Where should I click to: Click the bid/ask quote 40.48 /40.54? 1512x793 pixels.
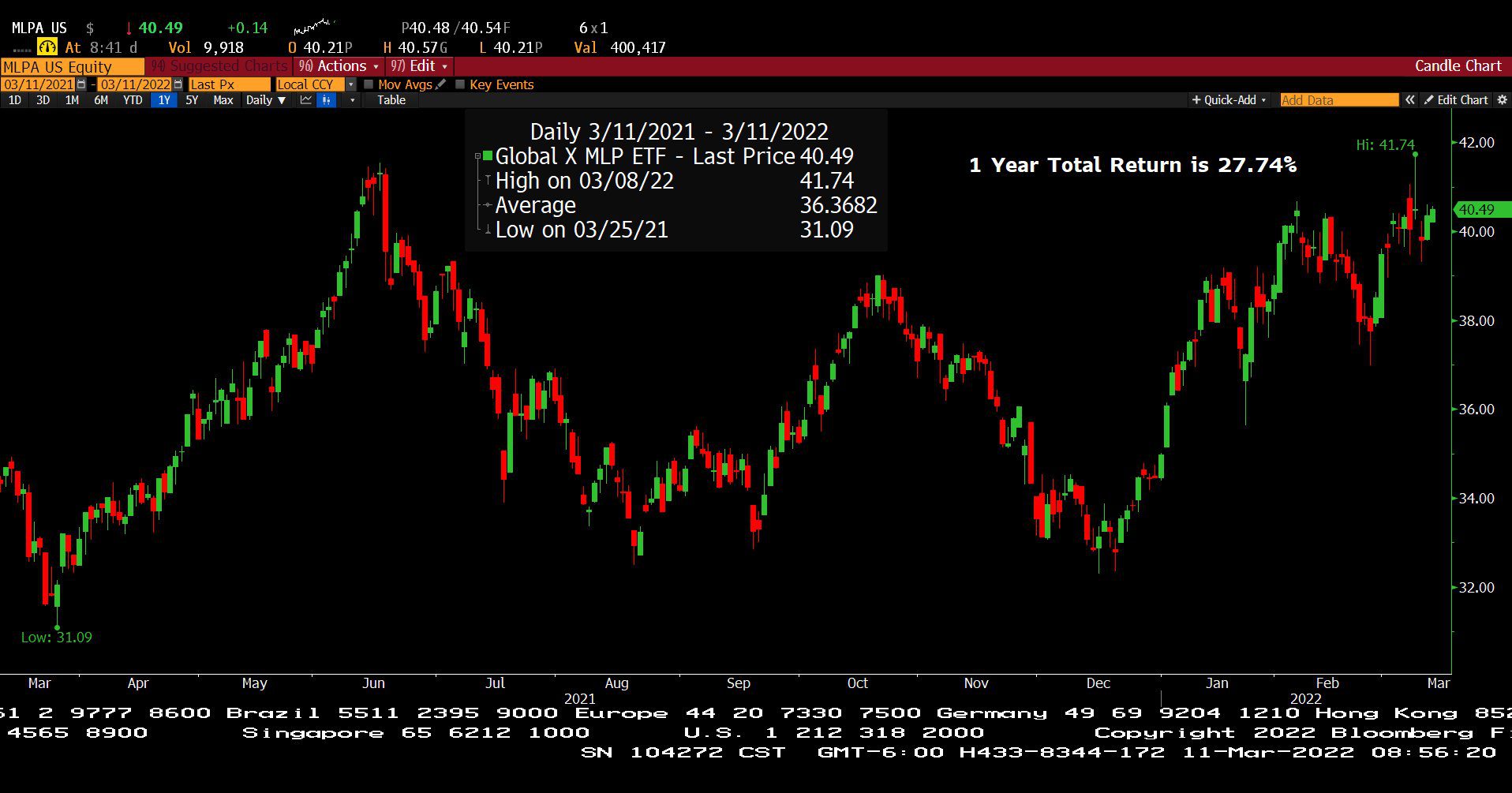coord(455,28)
